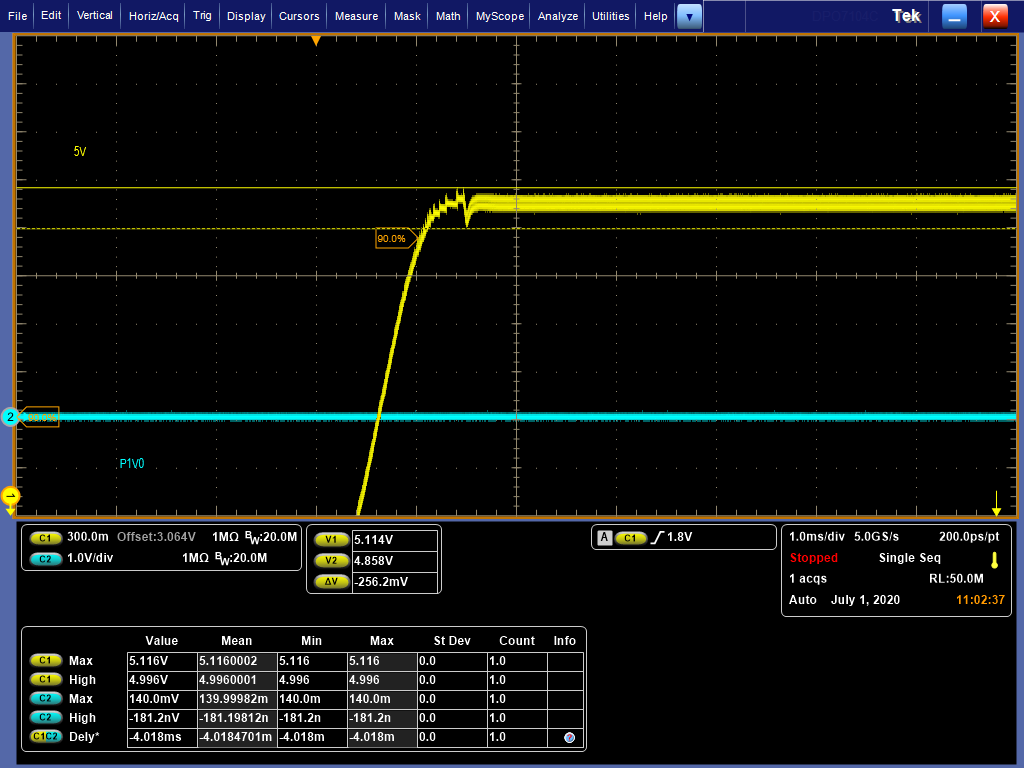Open the Help menu
The height and width of the screenshot is (768, 1024).
pyautogui.click(x=656, y=16)
